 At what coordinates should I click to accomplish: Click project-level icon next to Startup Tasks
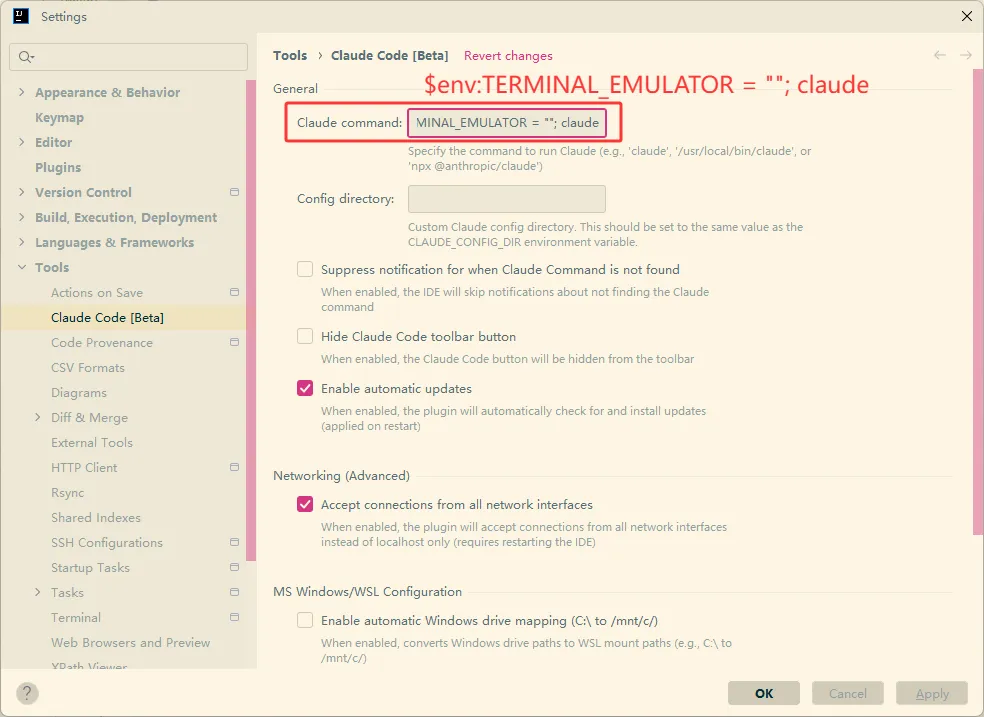point(235,567)
